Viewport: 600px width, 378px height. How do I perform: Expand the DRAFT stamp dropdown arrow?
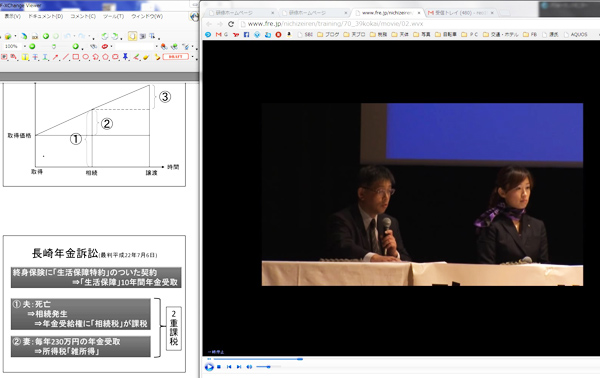pos(192,57)
